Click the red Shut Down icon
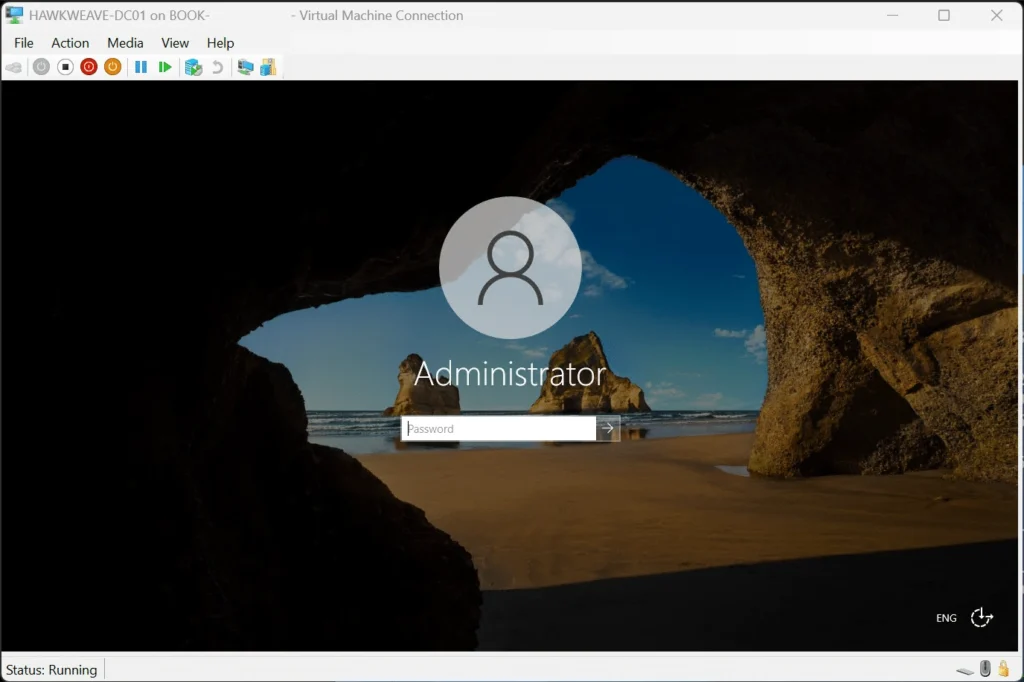The height and width of the screenshot is (682, 1024). (x=89, y=67)
